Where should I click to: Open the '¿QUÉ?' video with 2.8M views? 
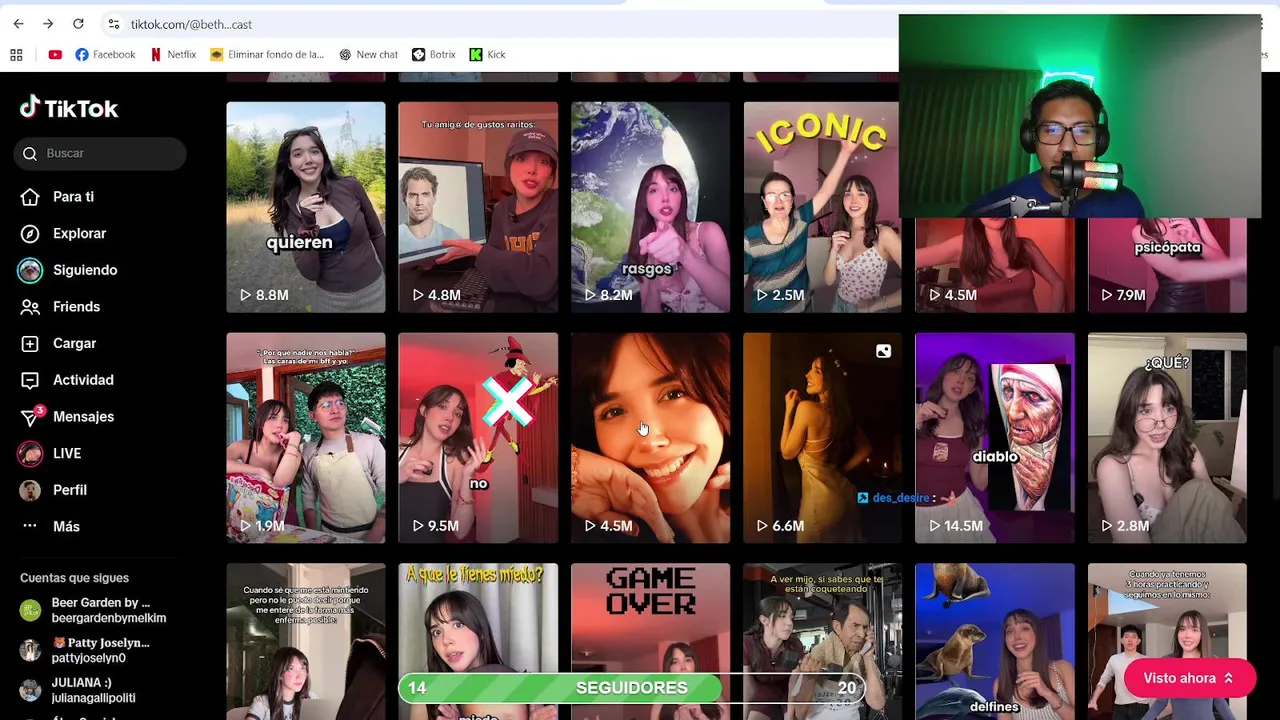pyautogui.click(x=1167, y=438)
